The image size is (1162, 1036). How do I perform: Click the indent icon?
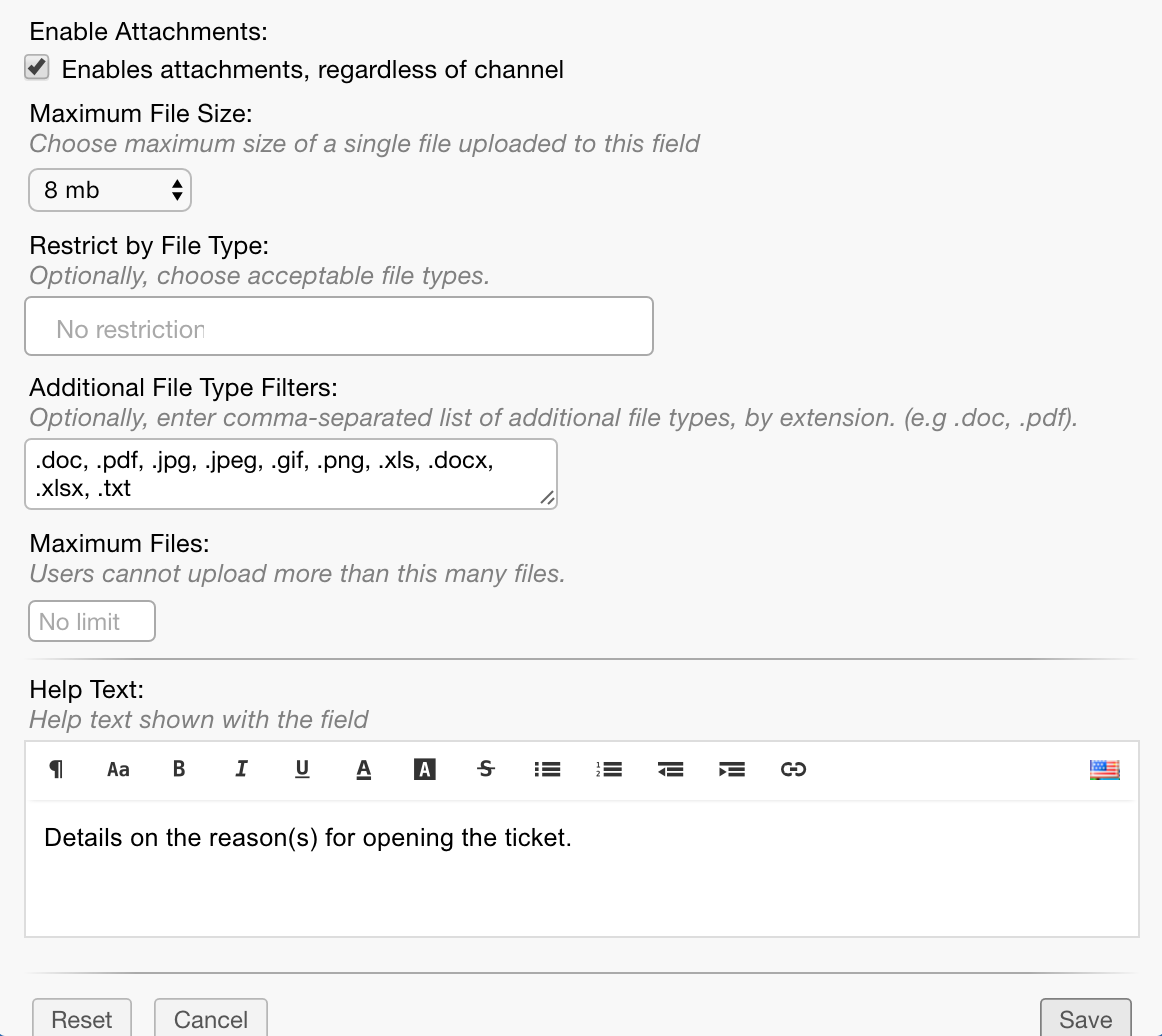click(x=732, y=769)
